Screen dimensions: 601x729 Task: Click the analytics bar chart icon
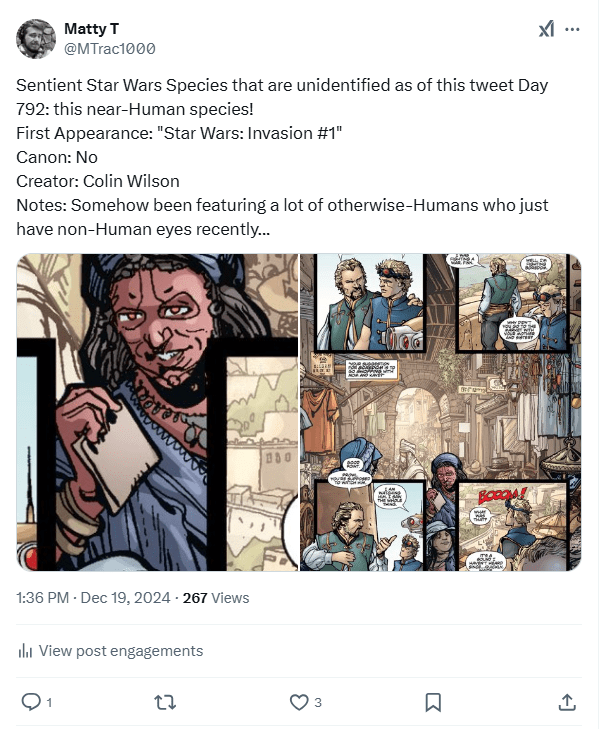point(25,651)
